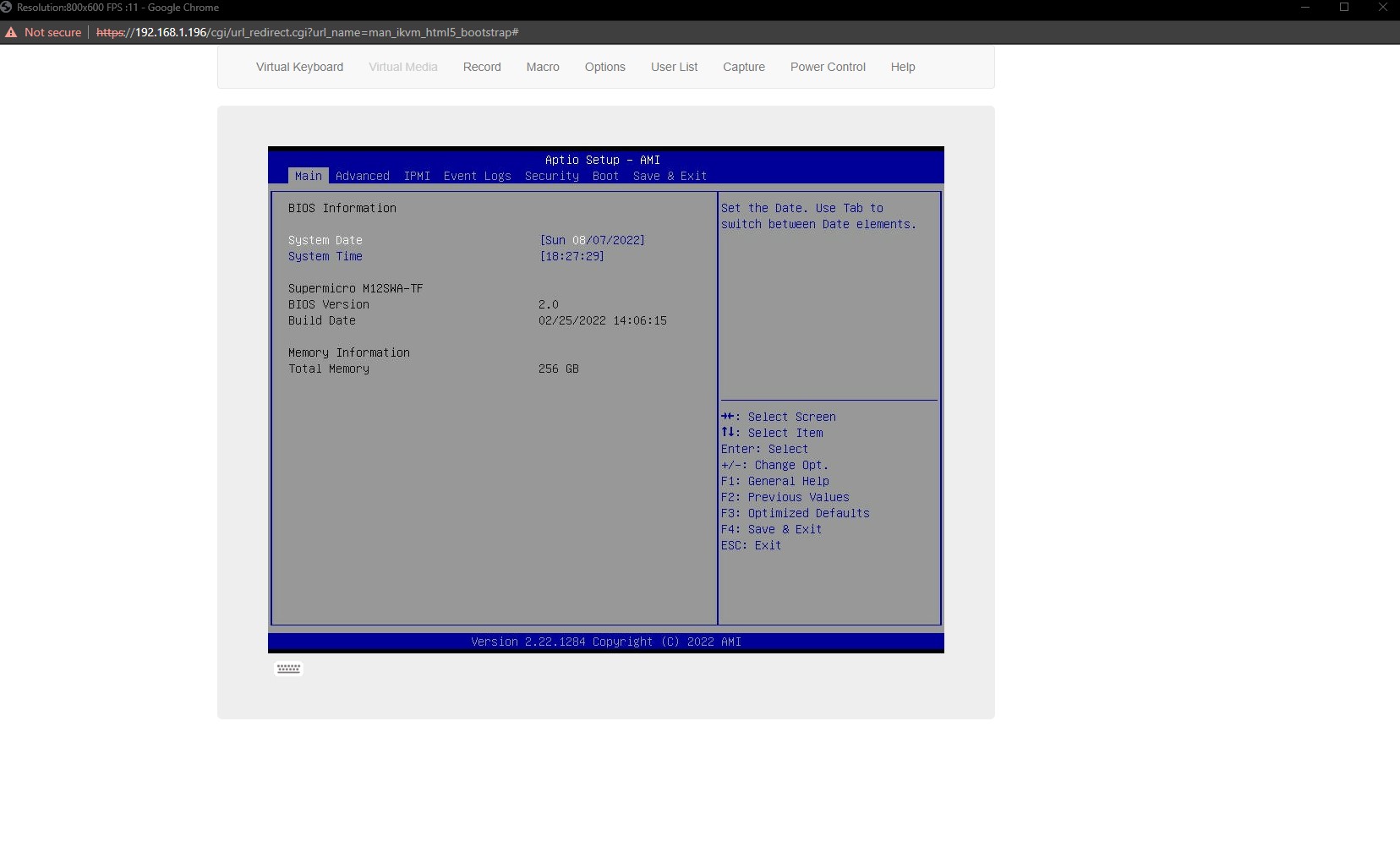
Task: Click the build date value 02/25/2022 14:06:15
Action: 603,320
